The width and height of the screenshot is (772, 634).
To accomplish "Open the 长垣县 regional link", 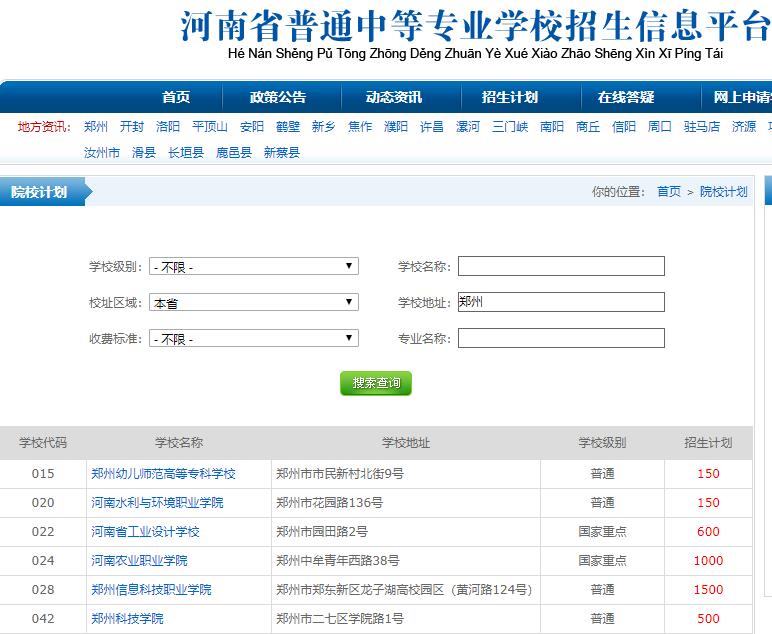I will click(x=186, y=153).
